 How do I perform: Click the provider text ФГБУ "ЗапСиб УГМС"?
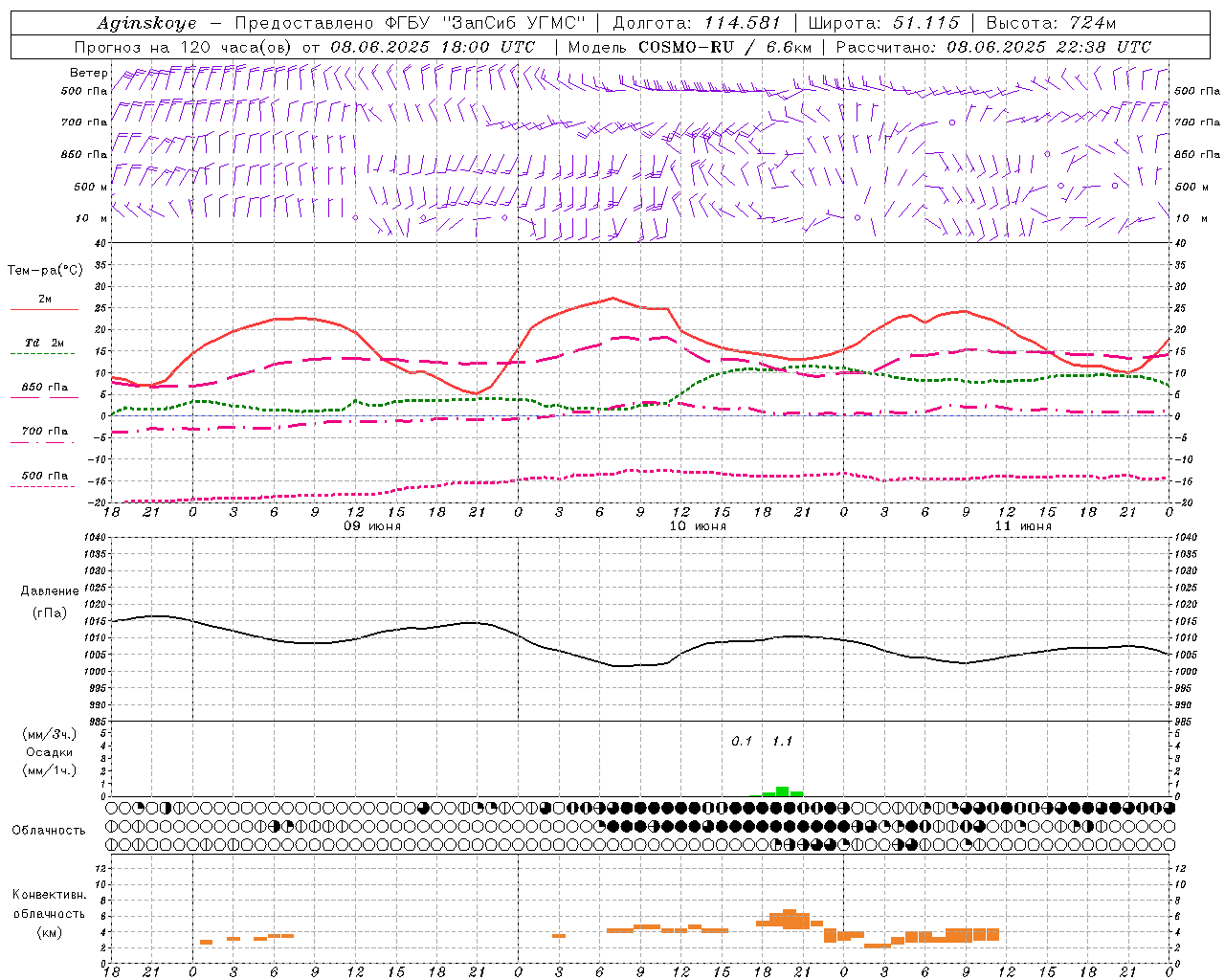pyautogui.click(x=485, y=23)
